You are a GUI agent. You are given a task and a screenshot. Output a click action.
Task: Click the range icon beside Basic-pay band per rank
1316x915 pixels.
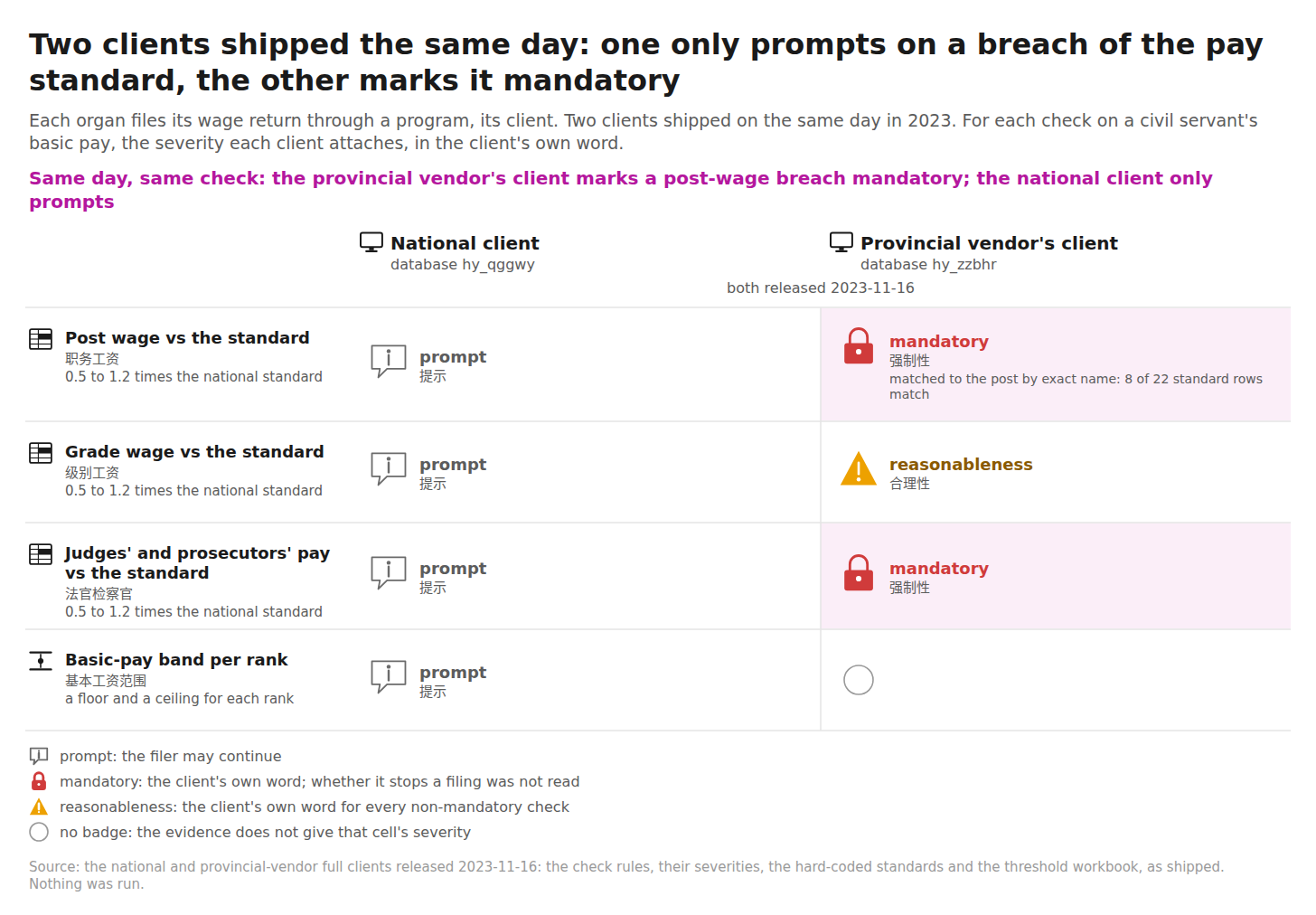[x=41, y=661]
